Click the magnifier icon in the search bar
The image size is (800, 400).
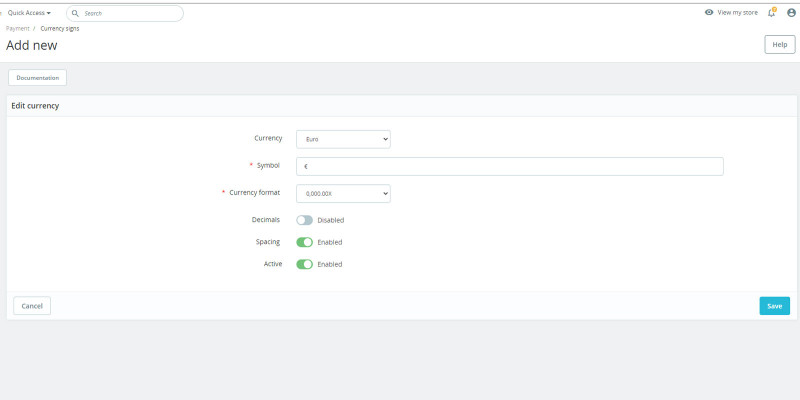[x=75, y=14]
